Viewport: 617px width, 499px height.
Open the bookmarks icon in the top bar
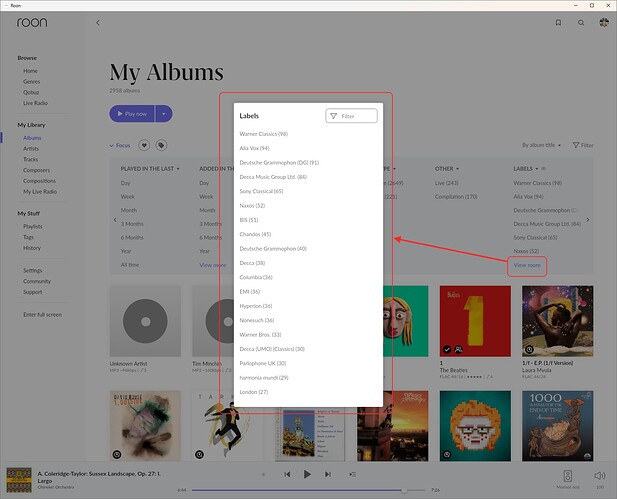click(x=558, y=23)
